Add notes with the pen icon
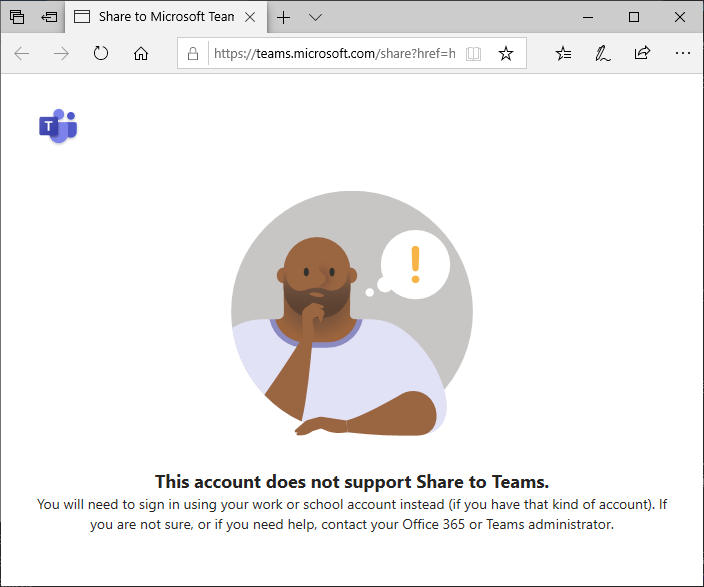Image resolution: width=704 pixels, height=587 pixels. pos(603,53)
